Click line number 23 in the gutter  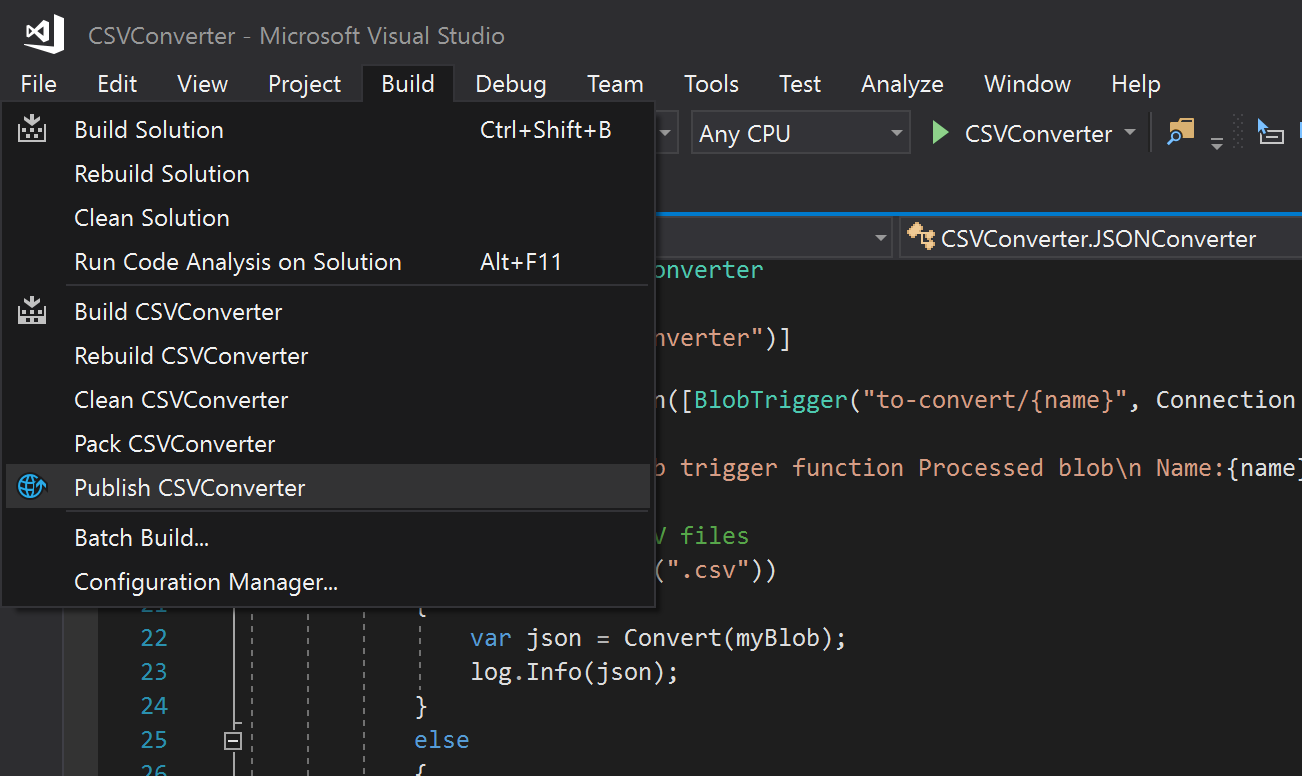(x=154, y=672)
